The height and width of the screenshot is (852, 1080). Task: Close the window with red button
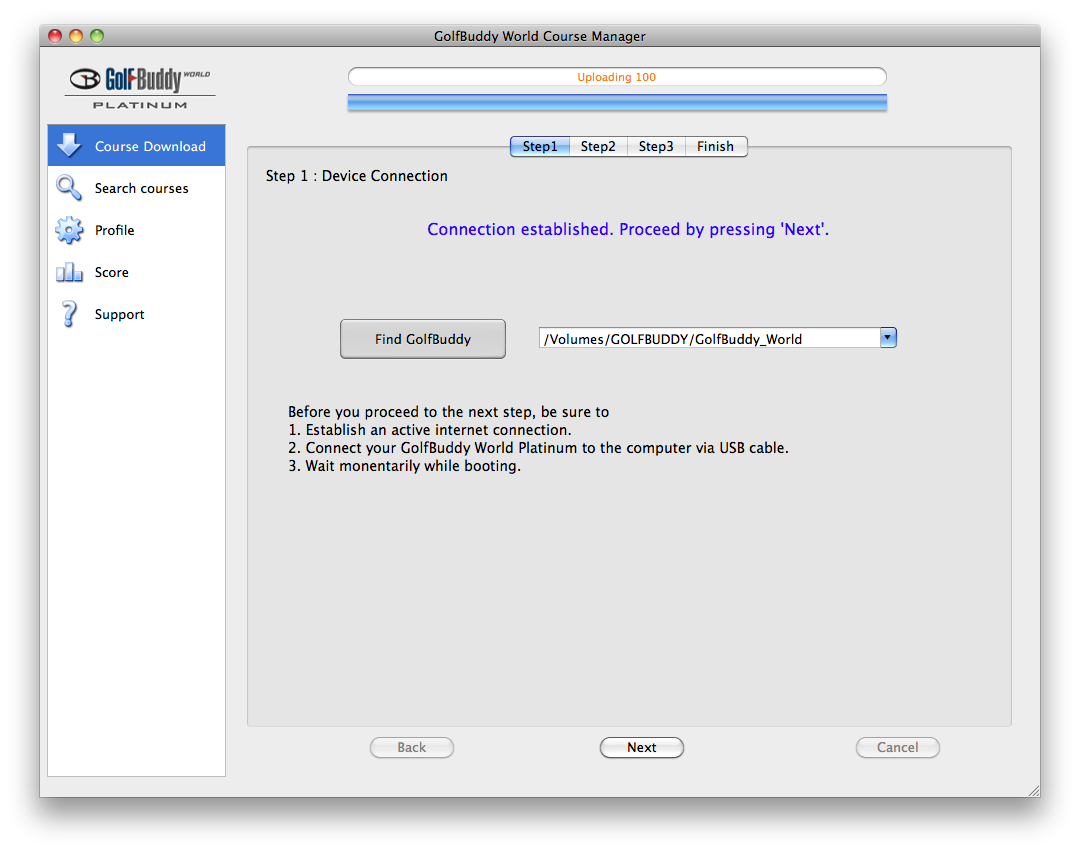[x=55, y=36]
